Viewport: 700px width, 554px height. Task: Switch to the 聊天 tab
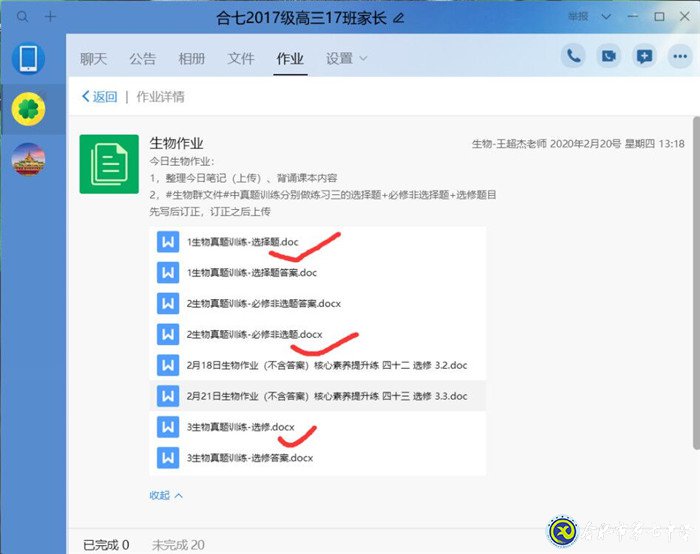(93, 59)
